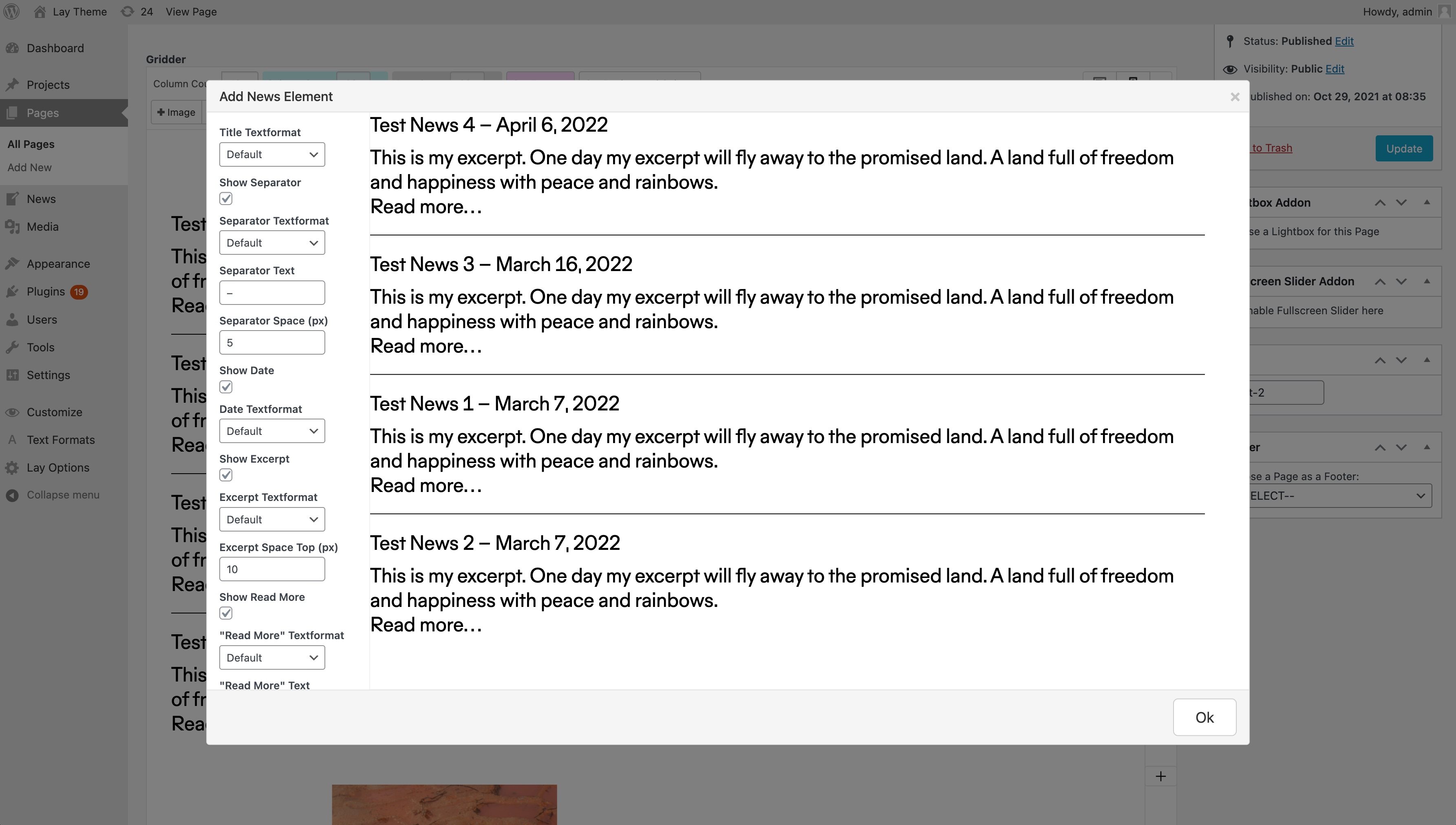Open Add New page submenu item
This screenshot has width=1456, height=825.
(x=29, y=167)
